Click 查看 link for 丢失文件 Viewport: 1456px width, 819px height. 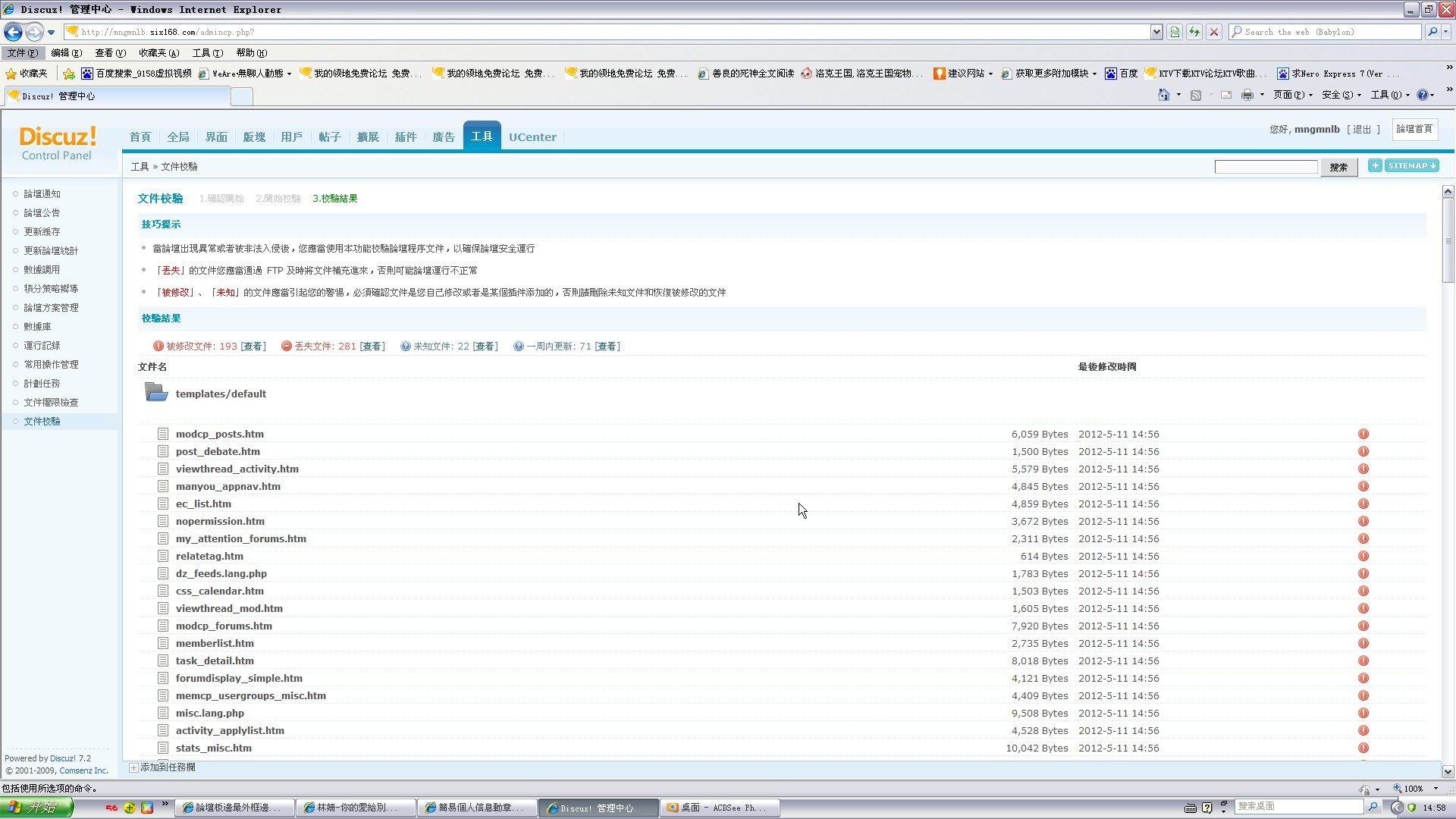(372, 346)
